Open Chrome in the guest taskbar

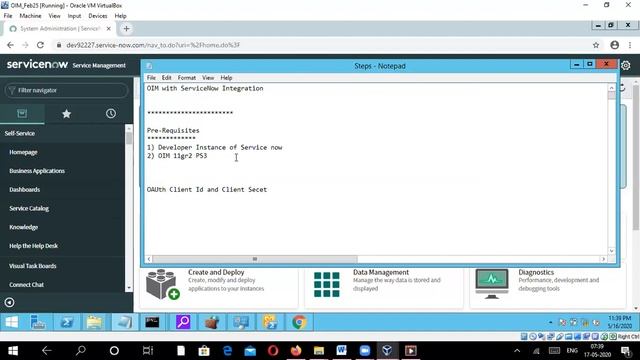pyautogui.click(x=299, y=322)
